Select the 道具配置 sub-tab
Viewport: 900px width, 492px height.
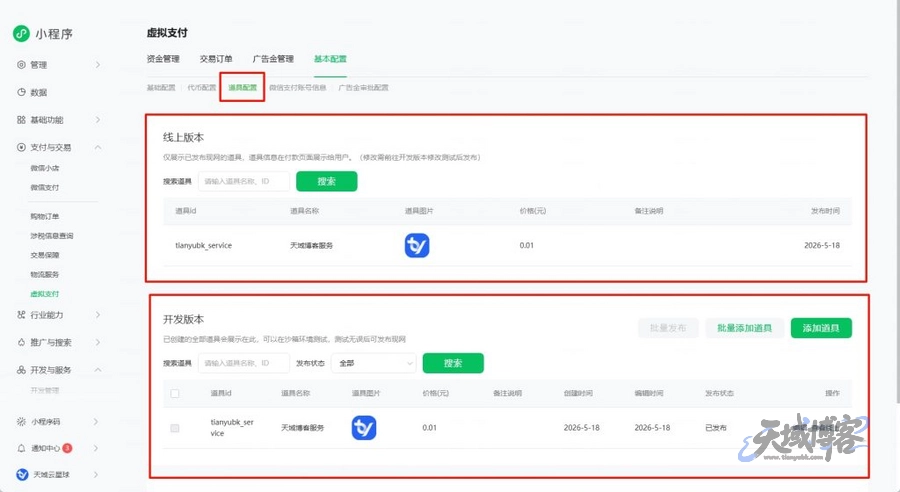pos(242,87)
